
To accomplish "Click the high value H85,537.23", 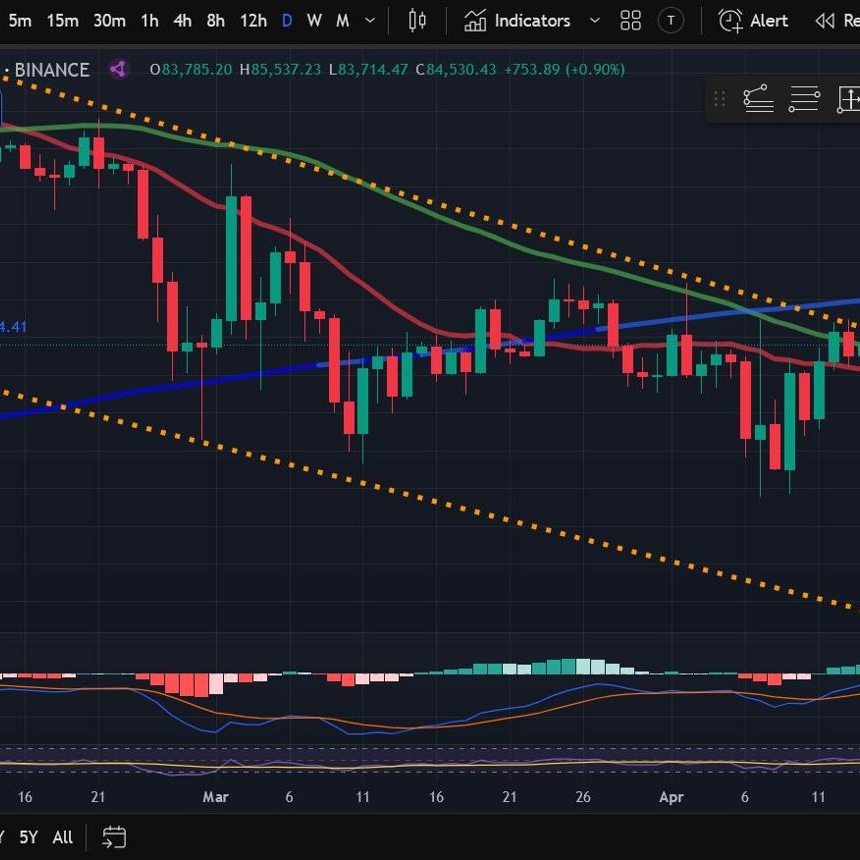I will coord(280,70).
